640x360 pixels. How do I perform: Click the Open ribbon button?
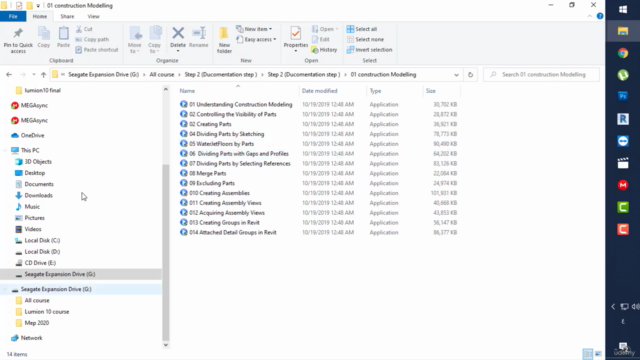(x=325, y=29)
